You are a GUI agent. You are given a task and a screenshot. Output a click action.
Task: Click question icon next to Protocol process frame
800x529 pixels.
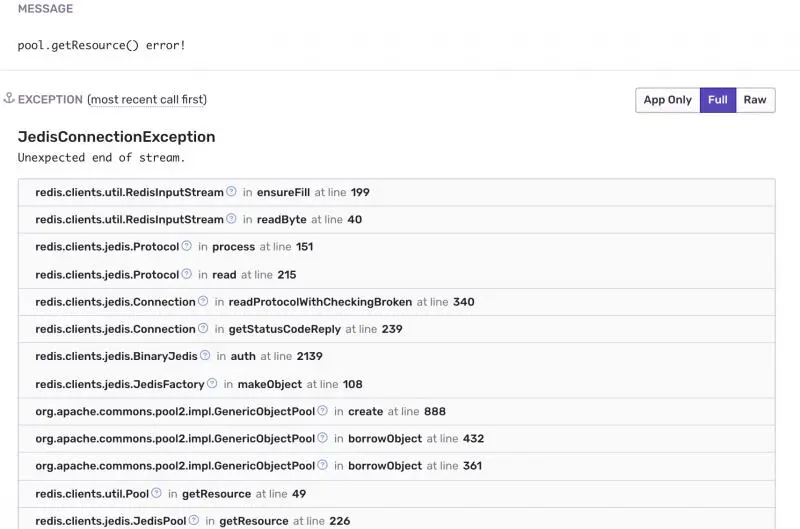187,246
